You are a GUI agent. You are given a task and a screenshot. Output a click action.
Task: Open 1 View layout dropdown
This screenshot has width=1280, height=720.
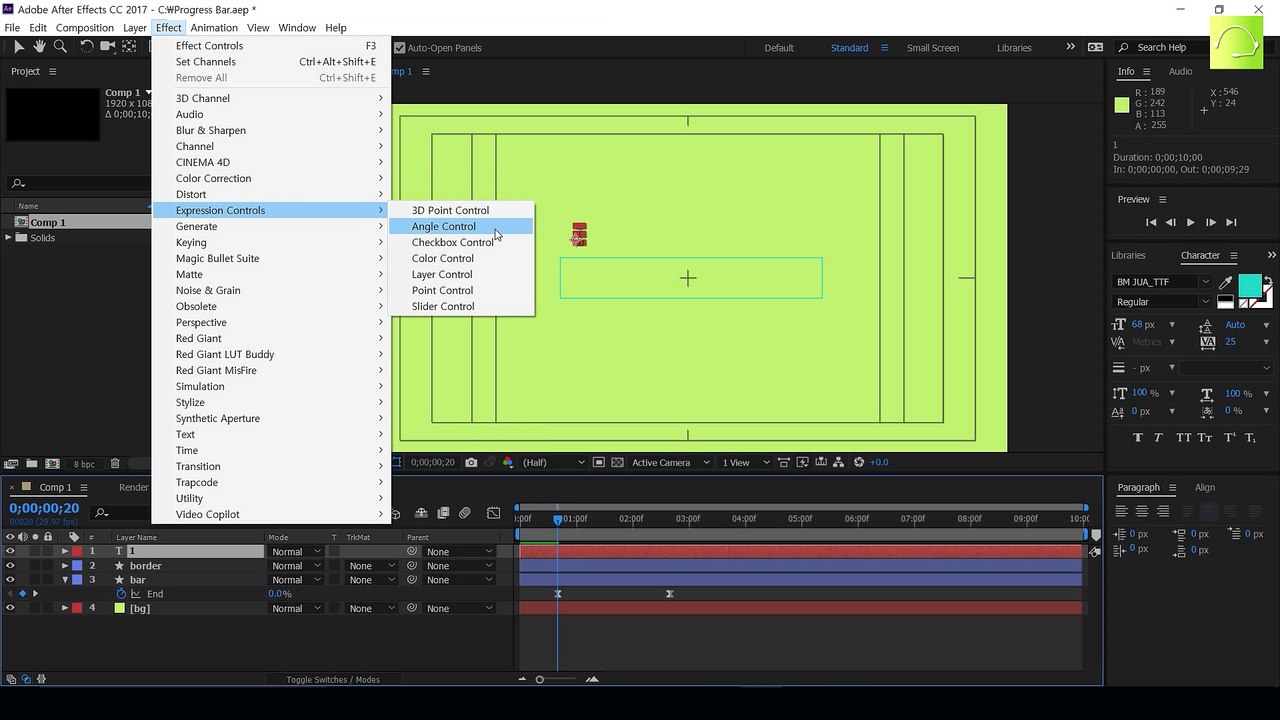[x=746, y=463]
